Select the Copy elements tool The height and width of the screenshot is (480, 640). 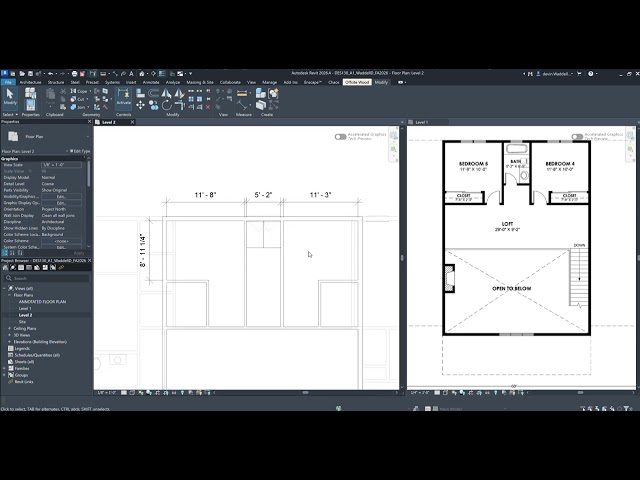(x=153, y=106)
